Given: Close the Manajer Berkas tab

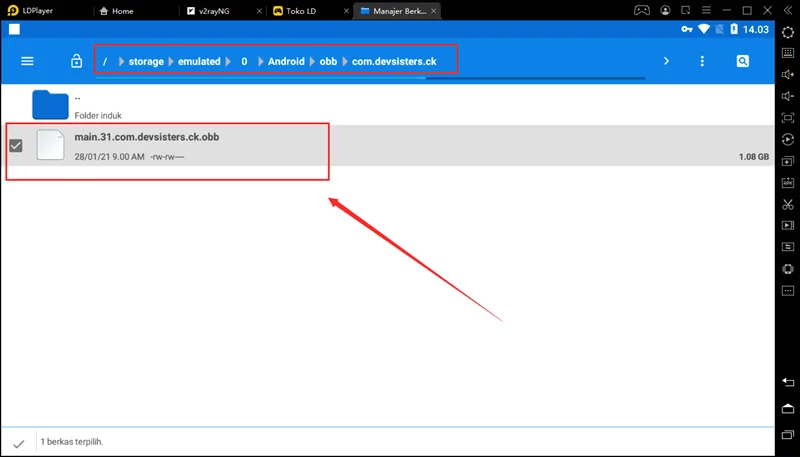Looking at the screenshot, I should [x=434, y=11].
